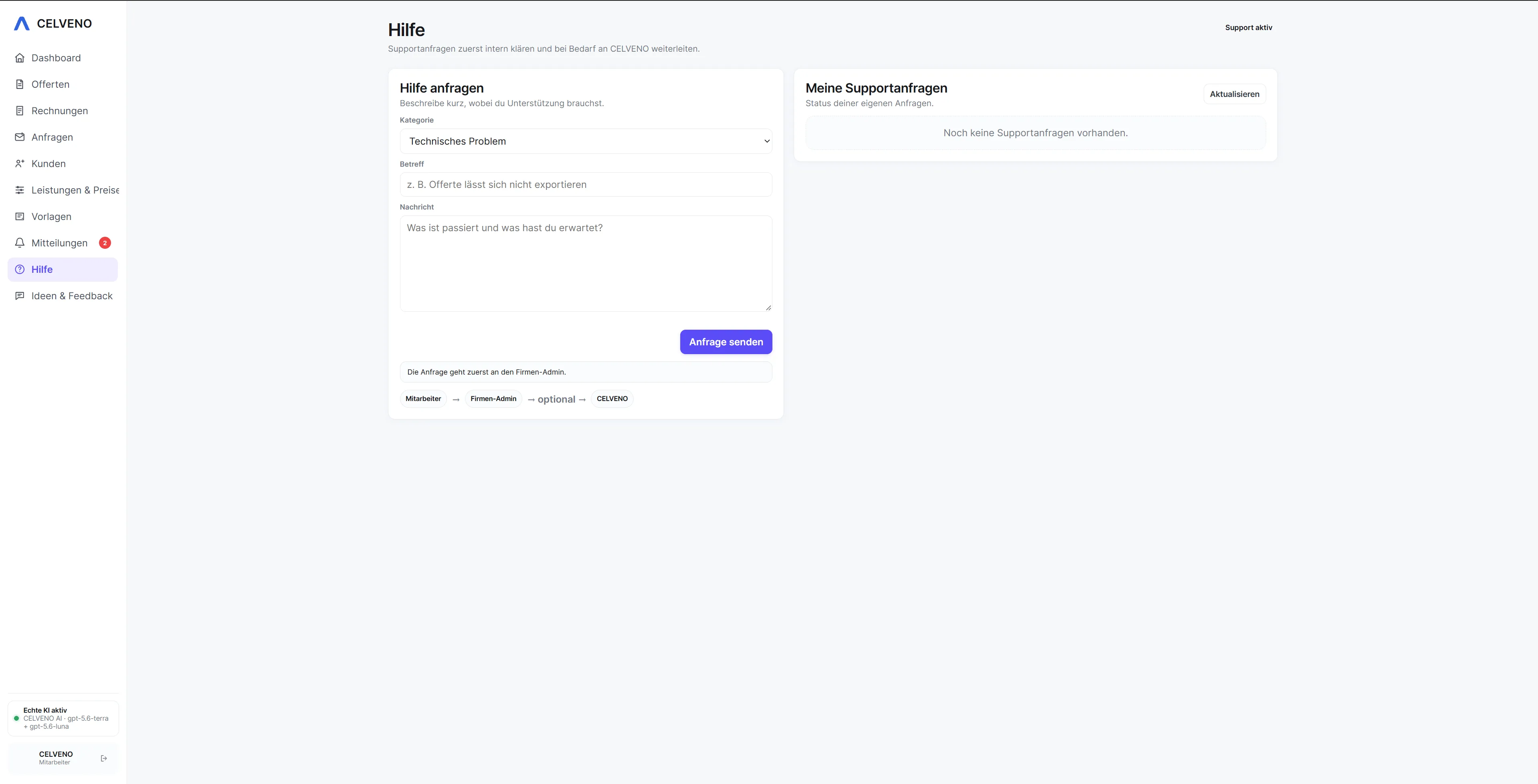The width and height of the screenshot is (1538, 784).
Task: Click the CELVENO logo icon
Action: point(22,23)
